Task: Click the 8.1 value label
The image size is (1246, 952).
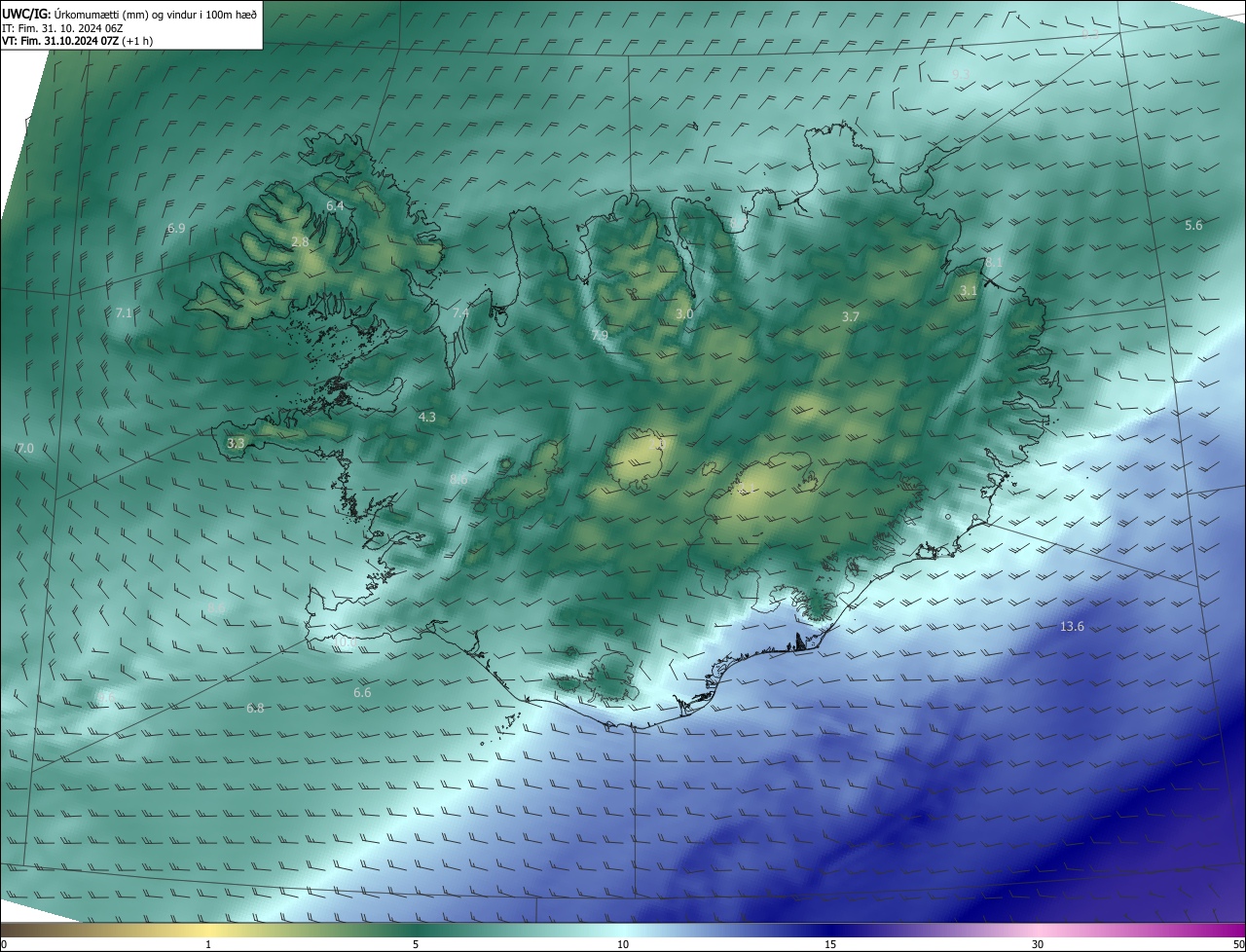Action: click(x=994, y=263)
